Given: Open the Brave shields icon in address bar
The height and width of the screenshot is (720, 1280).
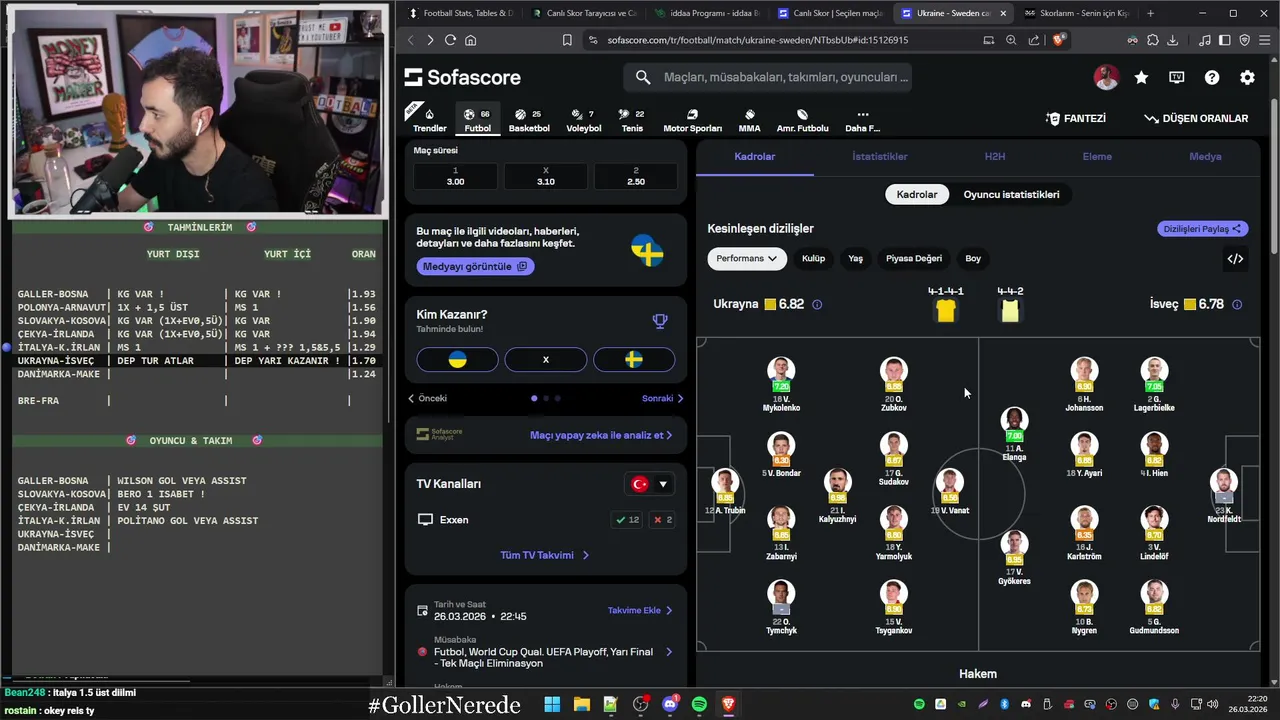Looking at the screenshot, I should 1059,40.
